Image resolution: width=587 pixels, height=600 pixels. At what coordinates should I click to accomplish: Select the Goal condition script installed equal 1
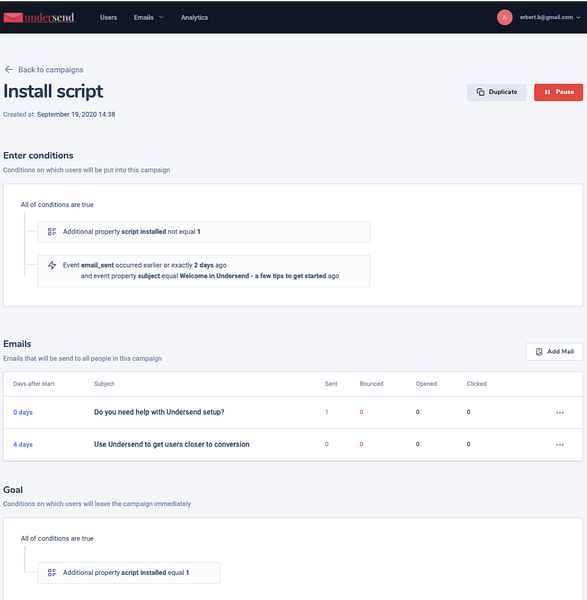pos(129,573)
